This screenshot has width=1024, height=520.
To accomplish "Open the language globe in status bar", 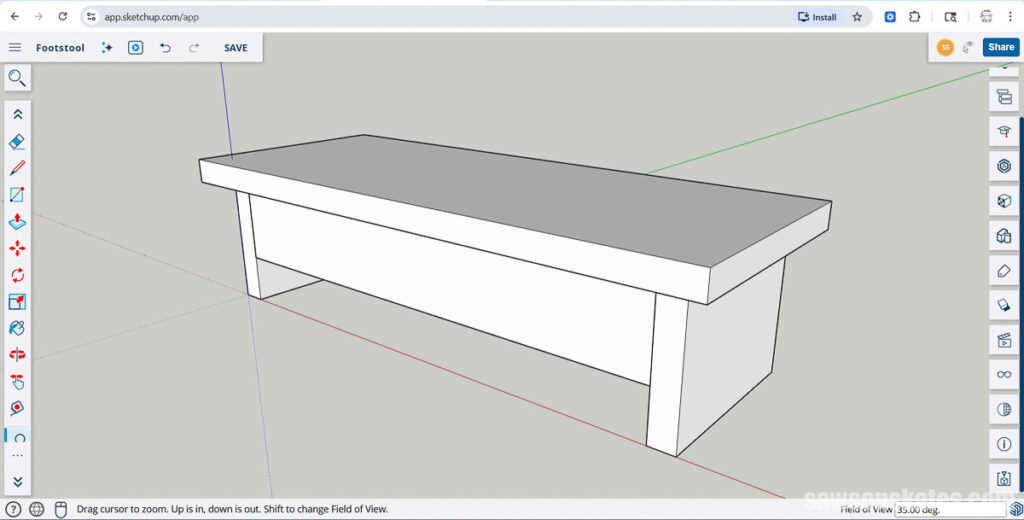I will click(x=37, y=510).
